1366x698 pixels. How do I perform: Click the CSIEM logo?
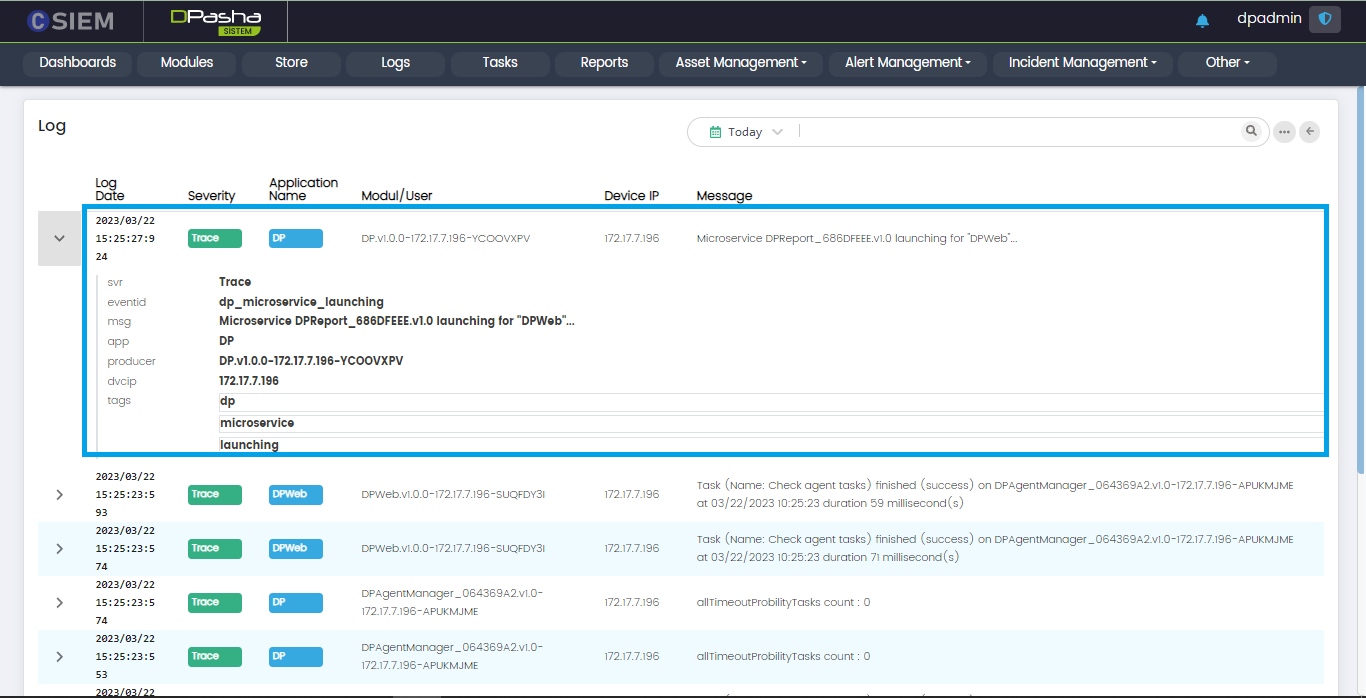[x=71, y=21]
